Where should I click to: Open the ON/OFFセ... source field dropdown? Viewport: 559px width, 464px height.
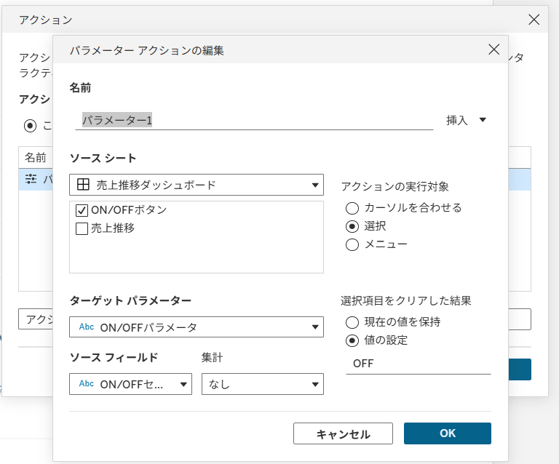pyautogui.click(x=130, y=384)
